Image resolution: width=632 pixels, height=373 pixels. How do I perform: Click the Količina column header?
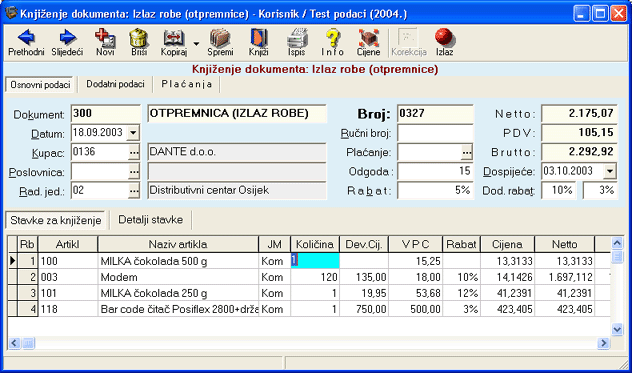click(x=315, y=244)
